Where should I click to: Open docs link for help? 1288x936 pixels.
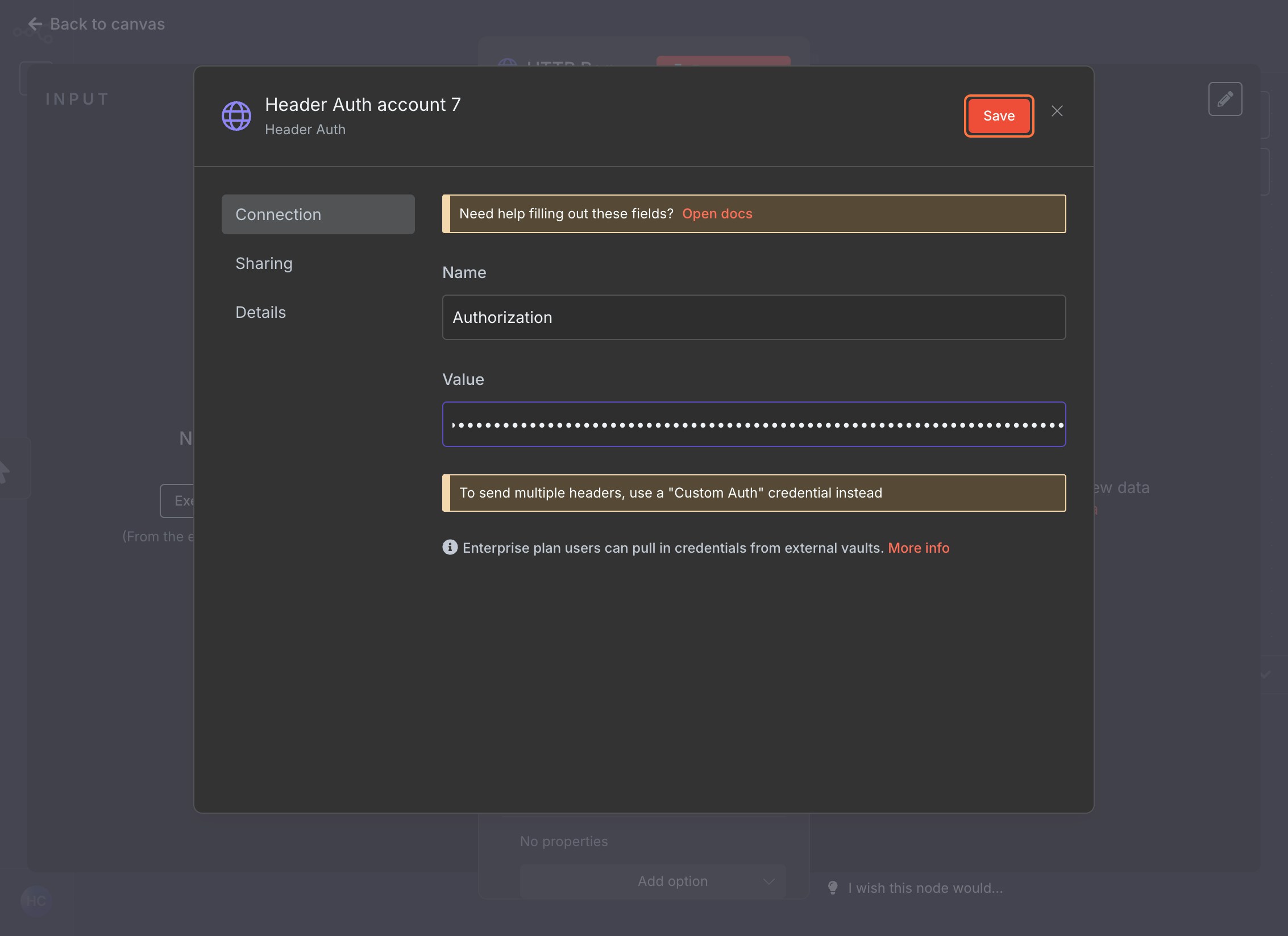[x=717, y=214]
